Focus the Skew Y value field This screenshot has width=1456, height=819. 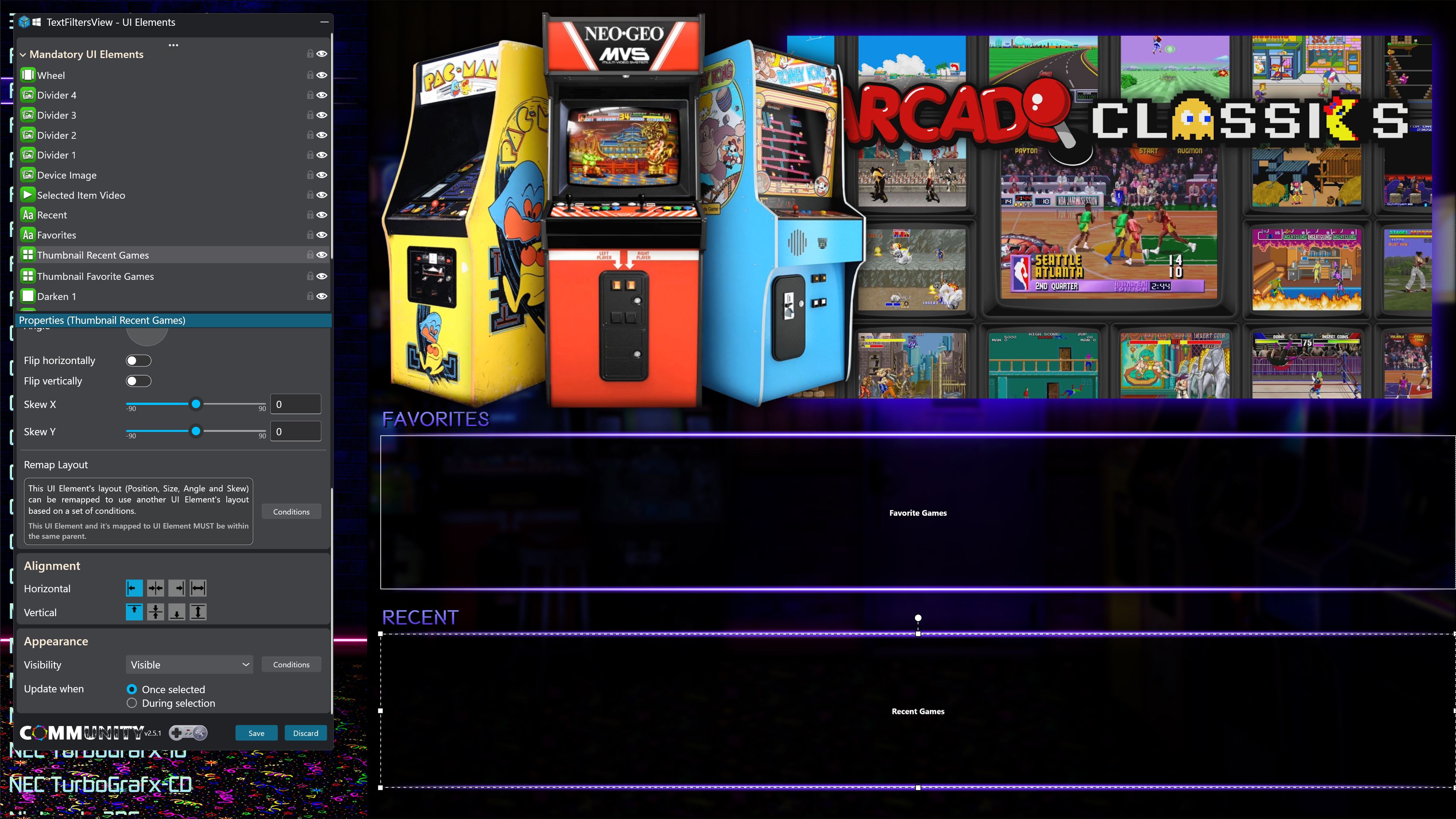[296, 431]
